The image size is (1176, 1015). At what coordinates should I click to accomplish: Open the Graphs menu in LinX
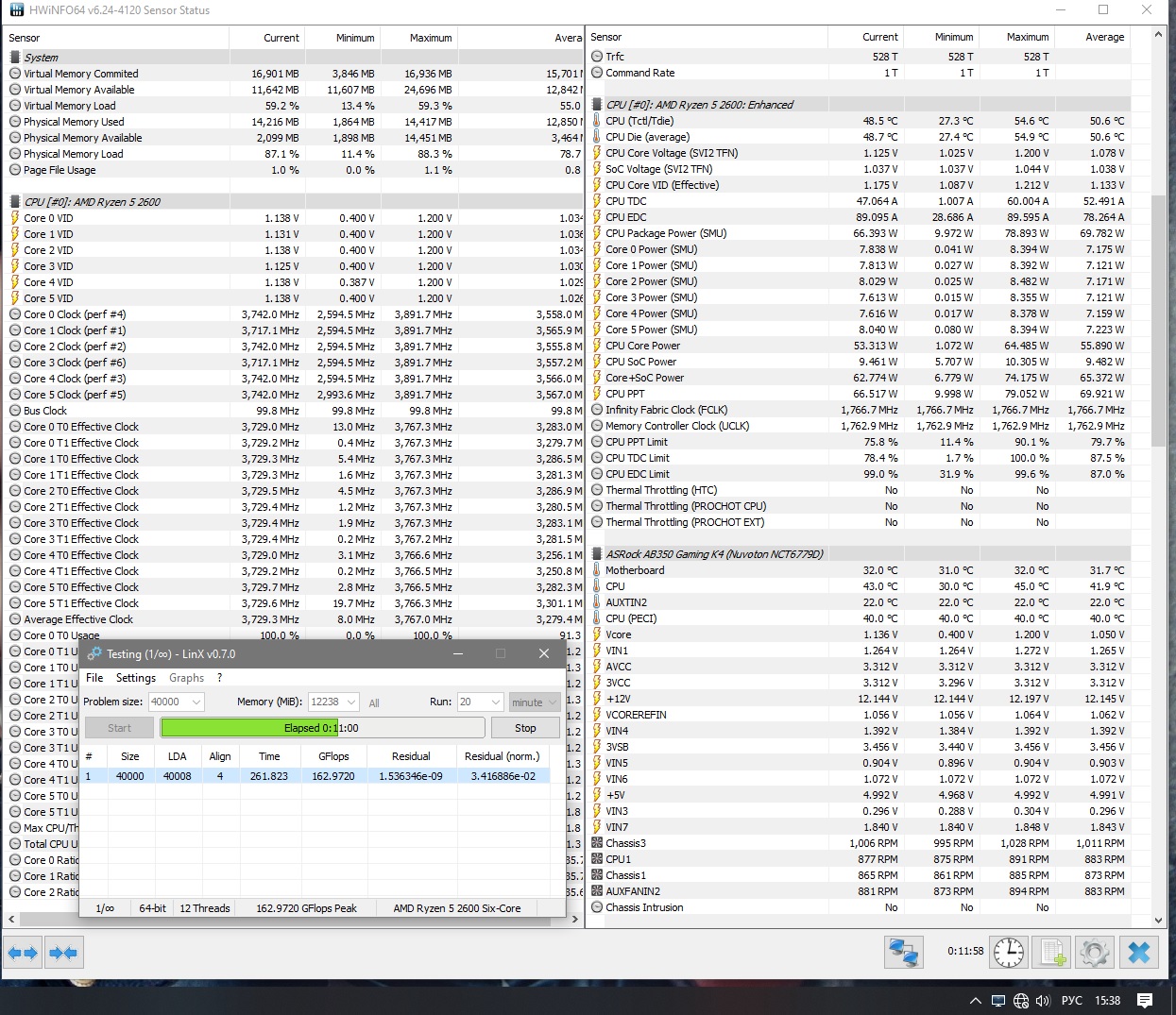(186, 678)
